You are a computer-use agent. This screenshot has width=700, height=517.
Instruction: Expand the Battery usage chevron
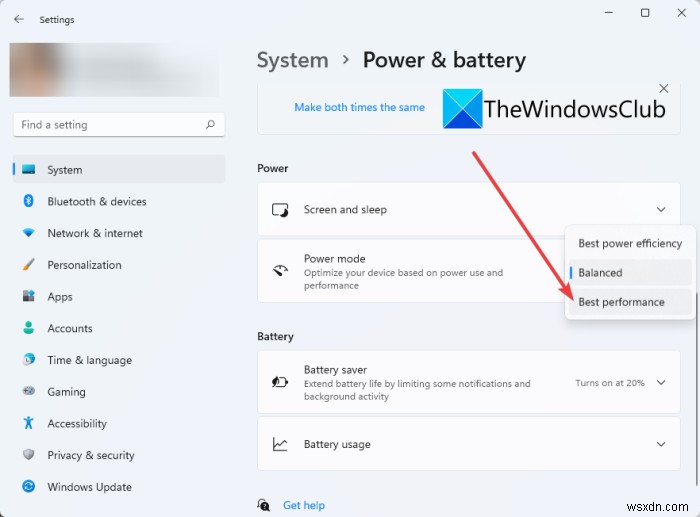[x=661, y=444]
